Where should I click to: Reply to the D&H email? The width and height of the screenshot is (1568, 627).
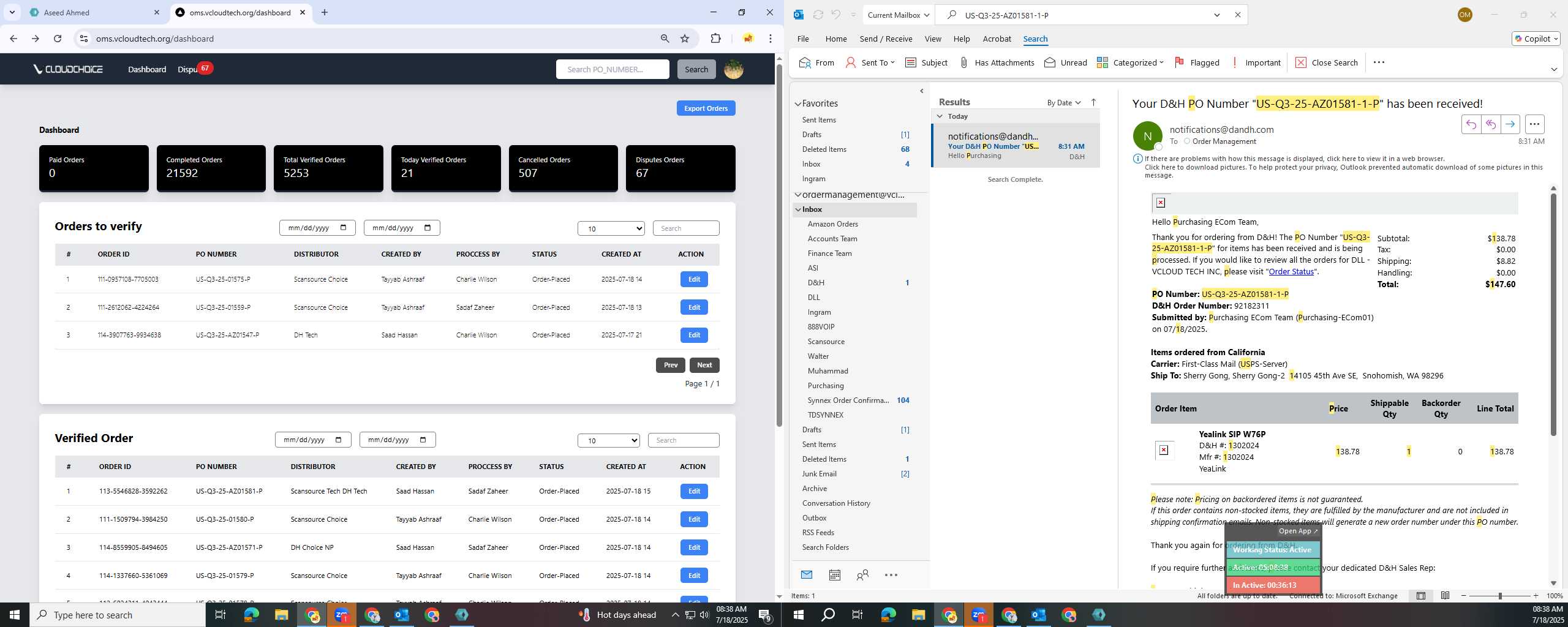[1471, 124]
